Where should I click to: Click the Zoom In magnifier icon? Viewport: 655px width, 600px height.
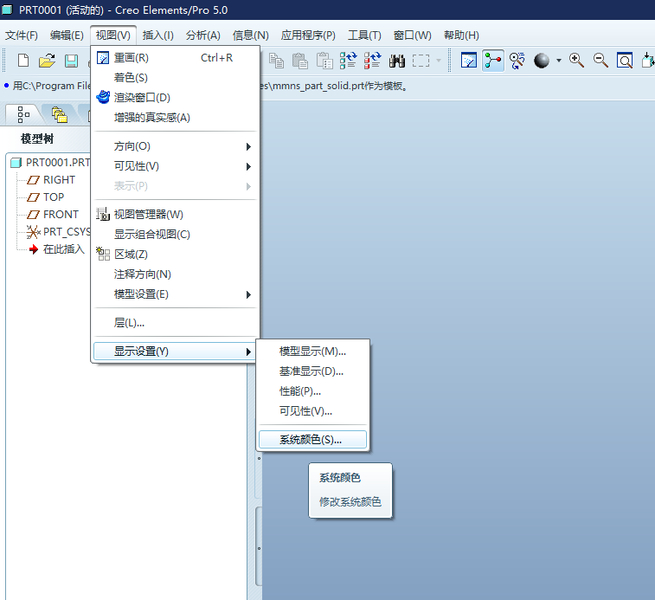coord(576,61)
